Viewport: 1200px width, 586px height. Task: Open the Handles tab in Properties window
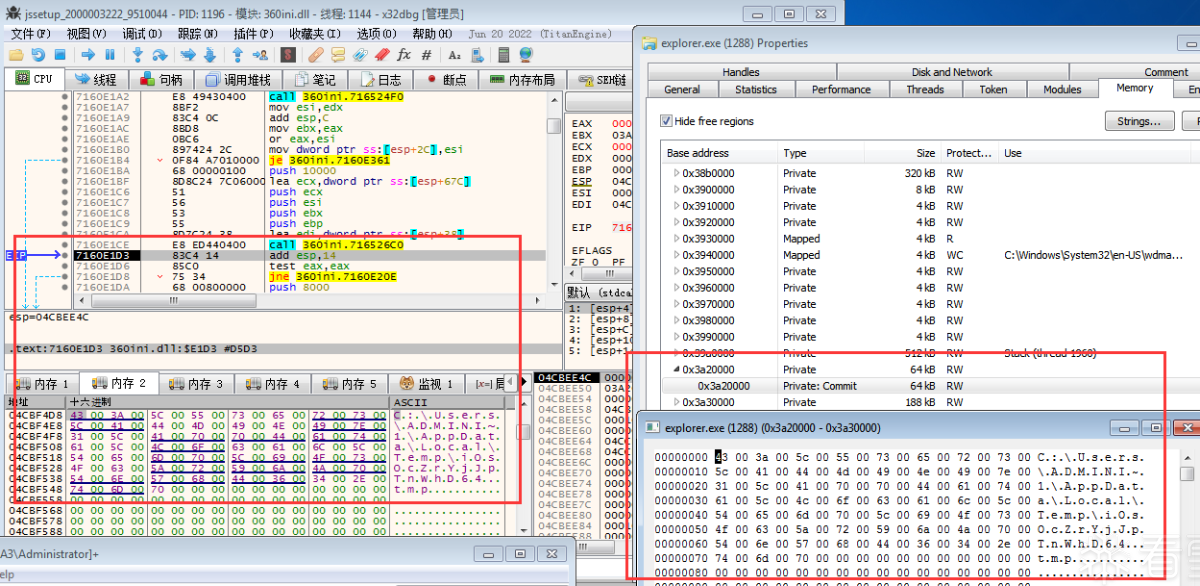point(741,72)
